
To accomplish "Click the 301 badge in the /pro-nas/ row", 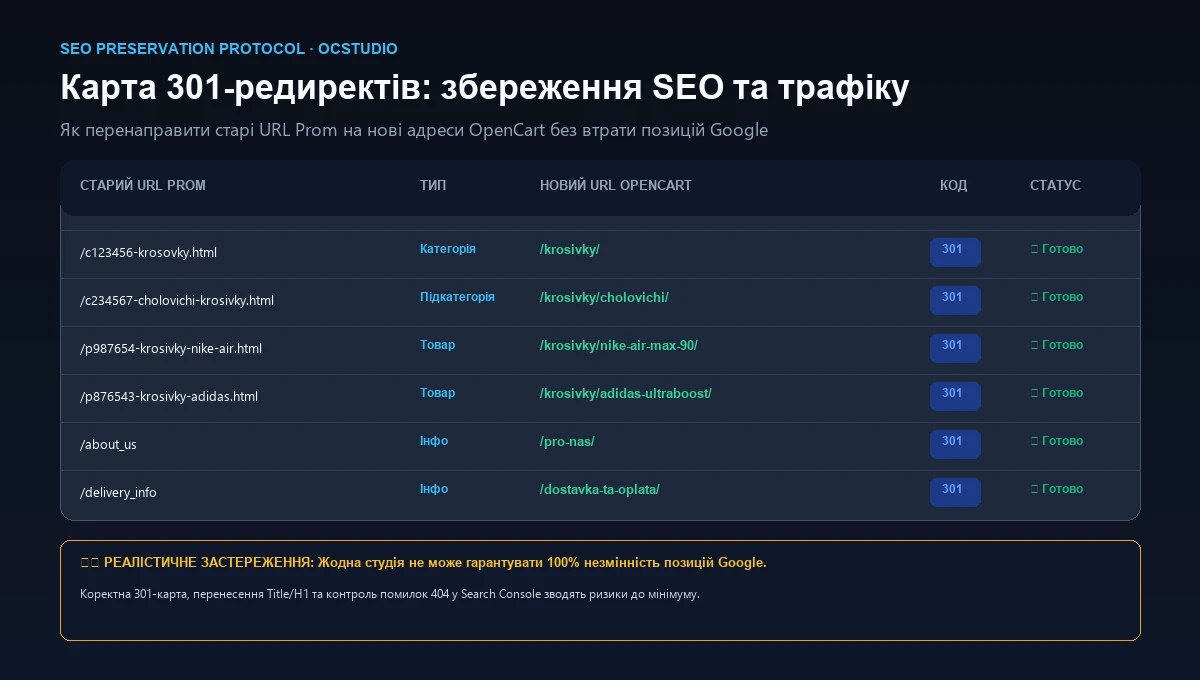I will [x=955, y=444].
